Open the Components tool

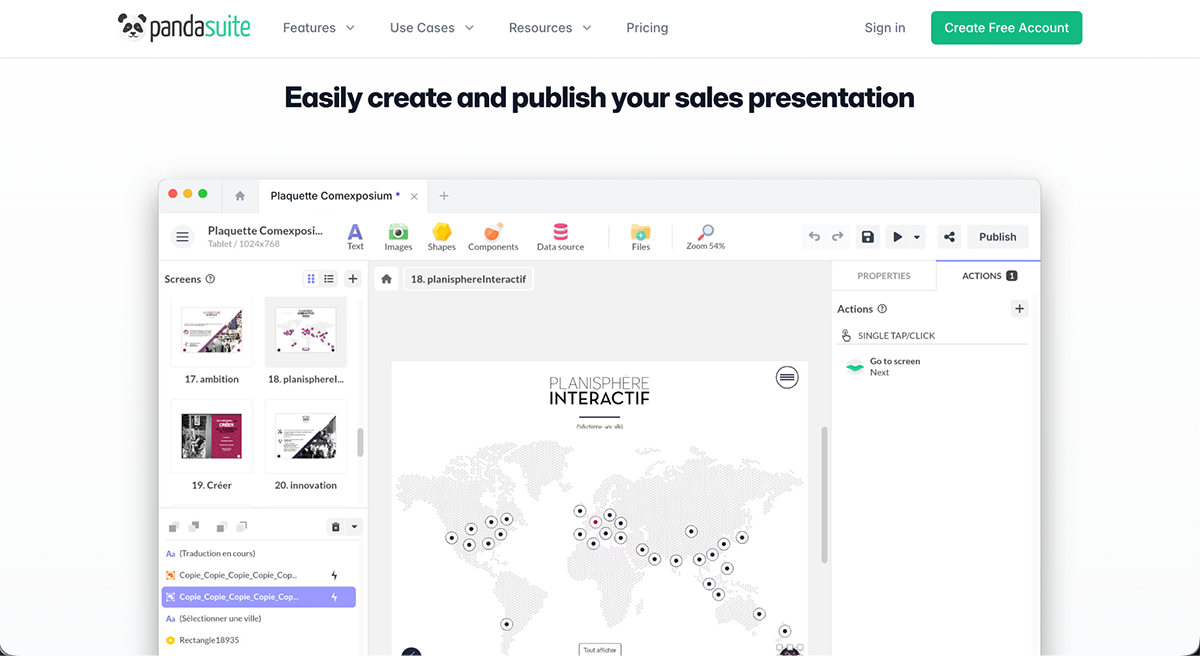pos(493,237)
